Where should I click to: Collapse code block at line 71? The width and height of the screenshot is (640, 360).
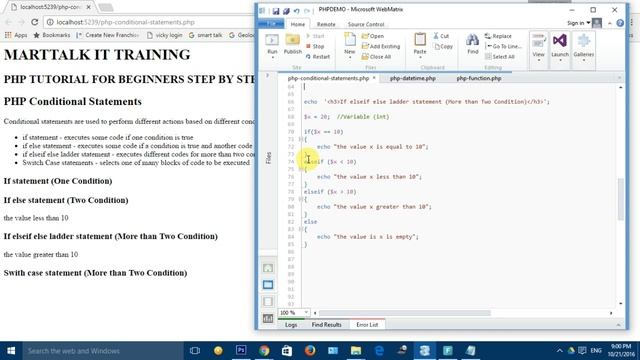tap(300, 139)
